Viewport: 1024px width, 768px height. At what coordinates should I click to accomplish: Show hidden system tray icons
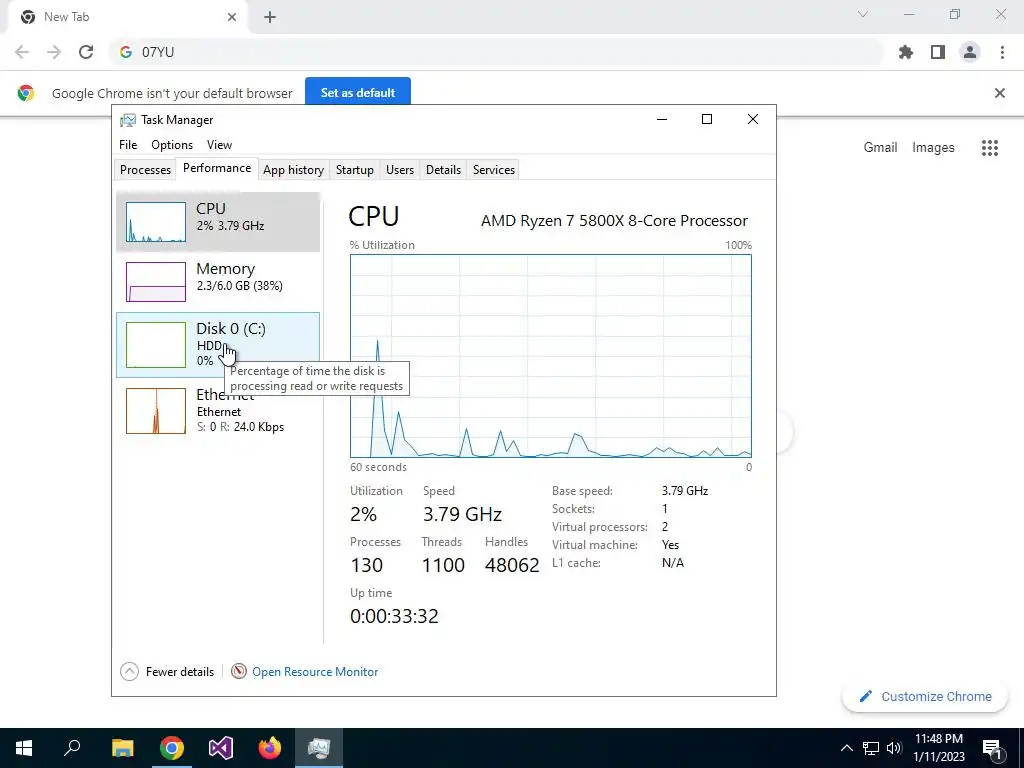click(846, 748)
